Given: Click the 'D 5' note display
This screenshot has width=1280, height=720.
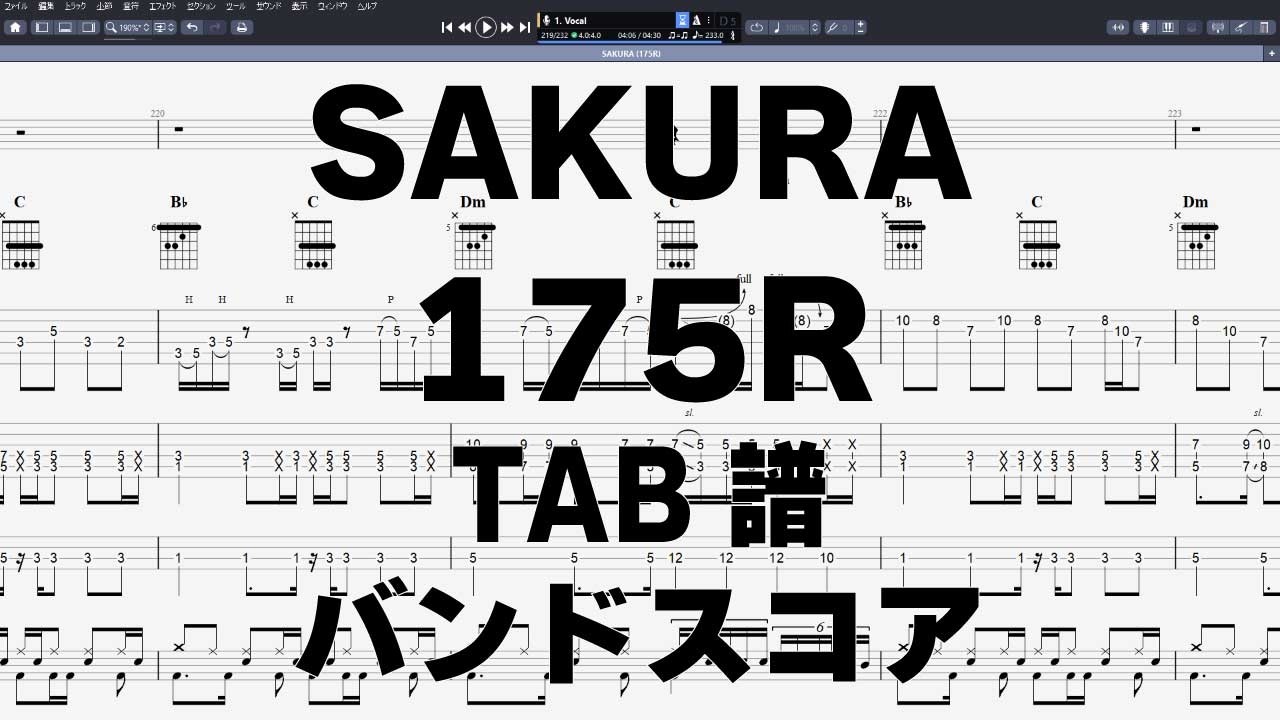Looking at the screenshot, I should pos(727,20).
